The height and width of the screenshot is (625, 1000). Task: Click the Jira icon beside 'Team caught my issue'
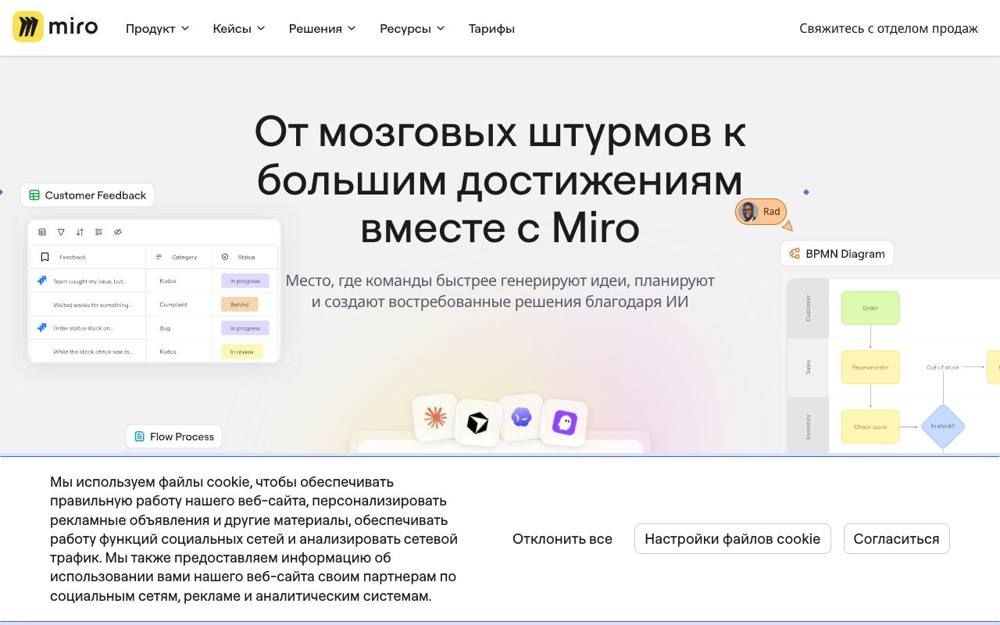[x=42, y=281]
